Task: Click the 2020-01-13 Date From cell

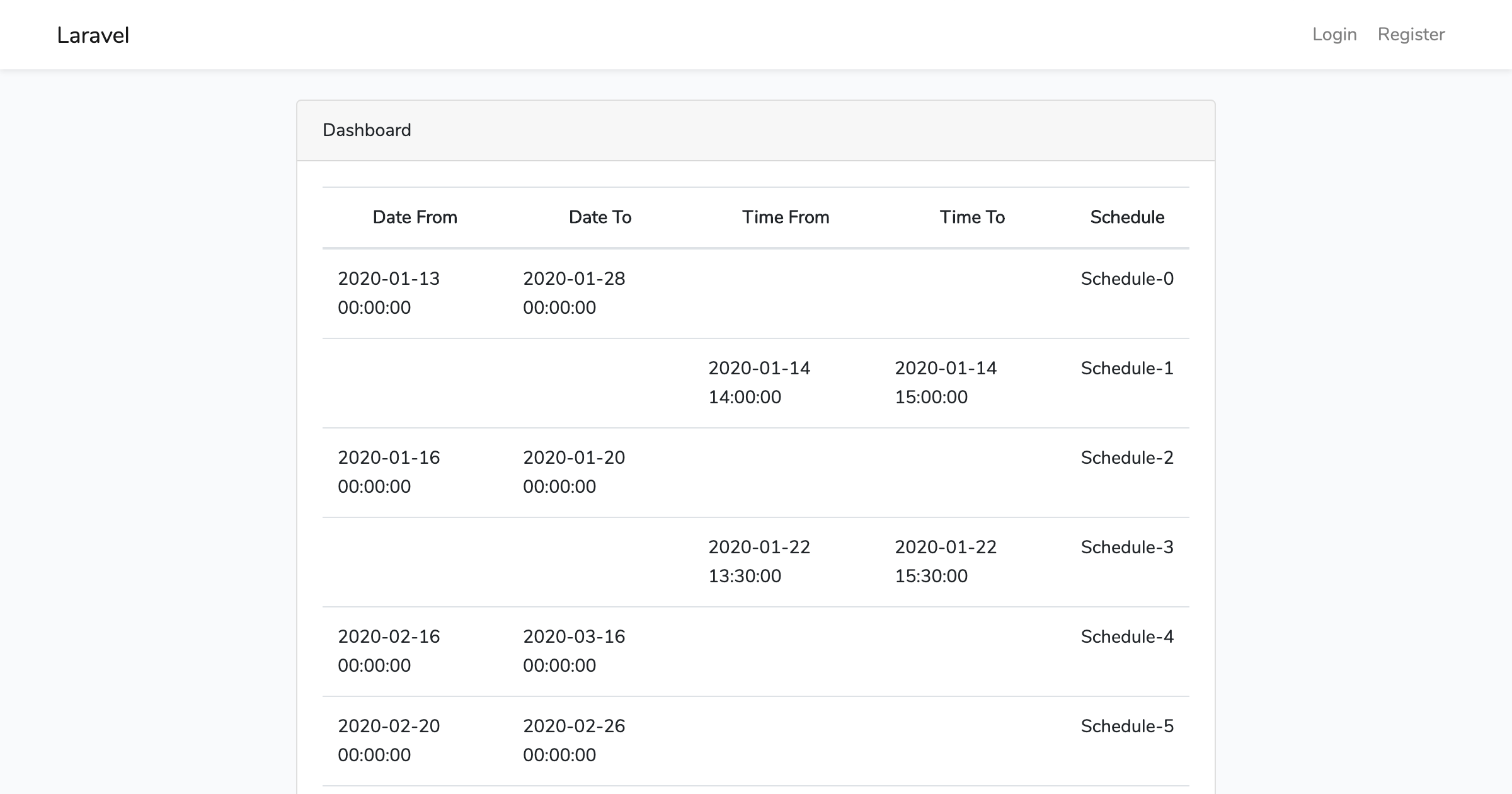Action: coord(389,293)
